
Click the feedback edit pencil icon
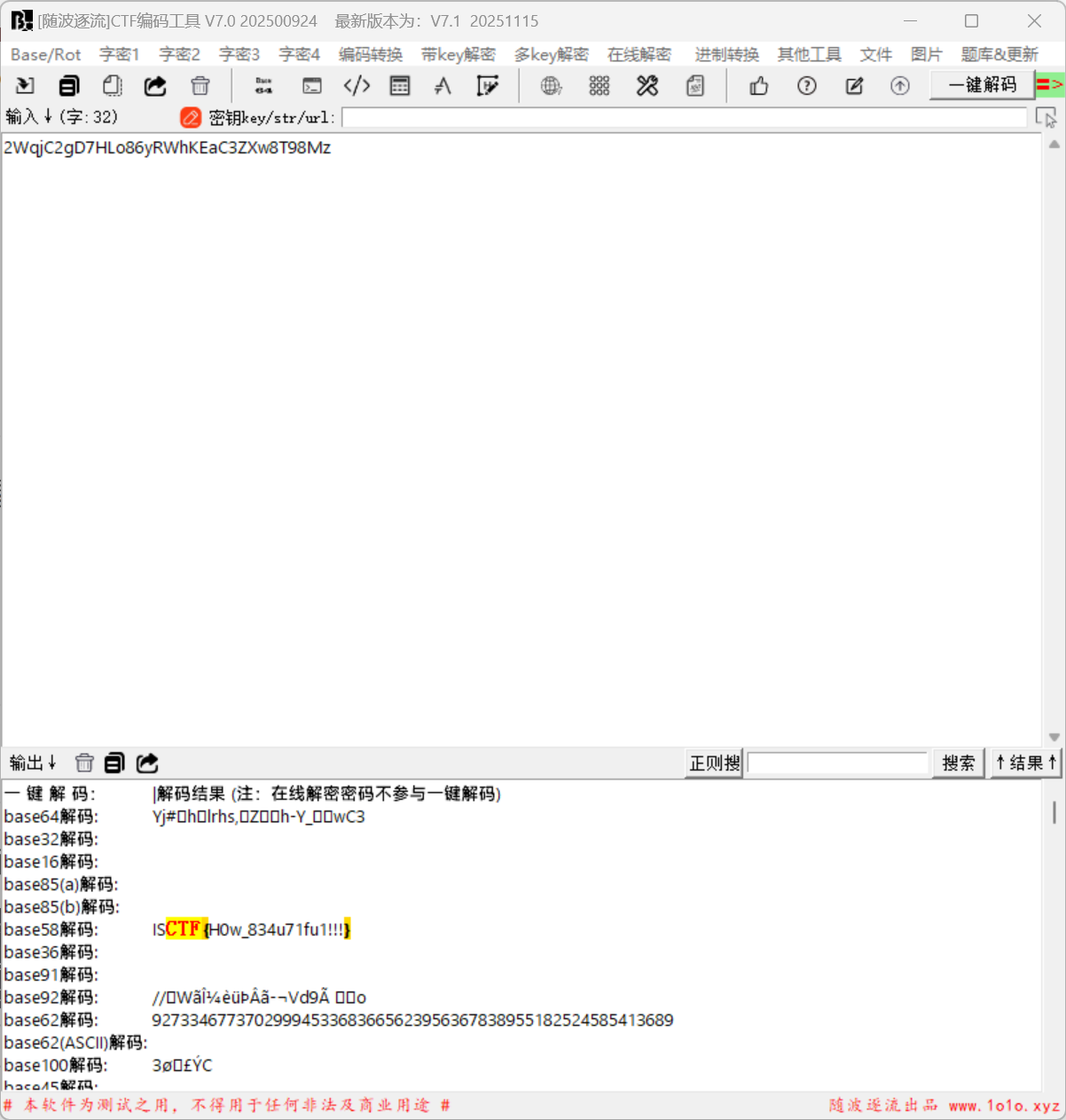tap(854, 86)
